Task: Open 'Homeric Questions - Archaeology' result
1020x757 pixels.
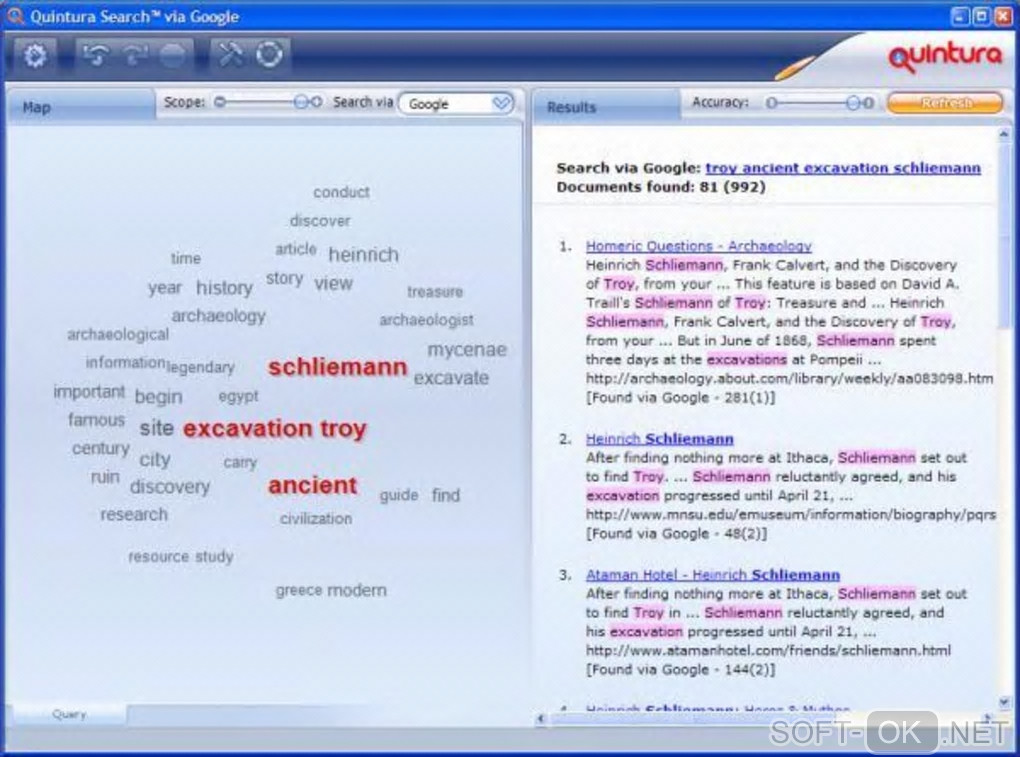Action: (x=699, y=246)
